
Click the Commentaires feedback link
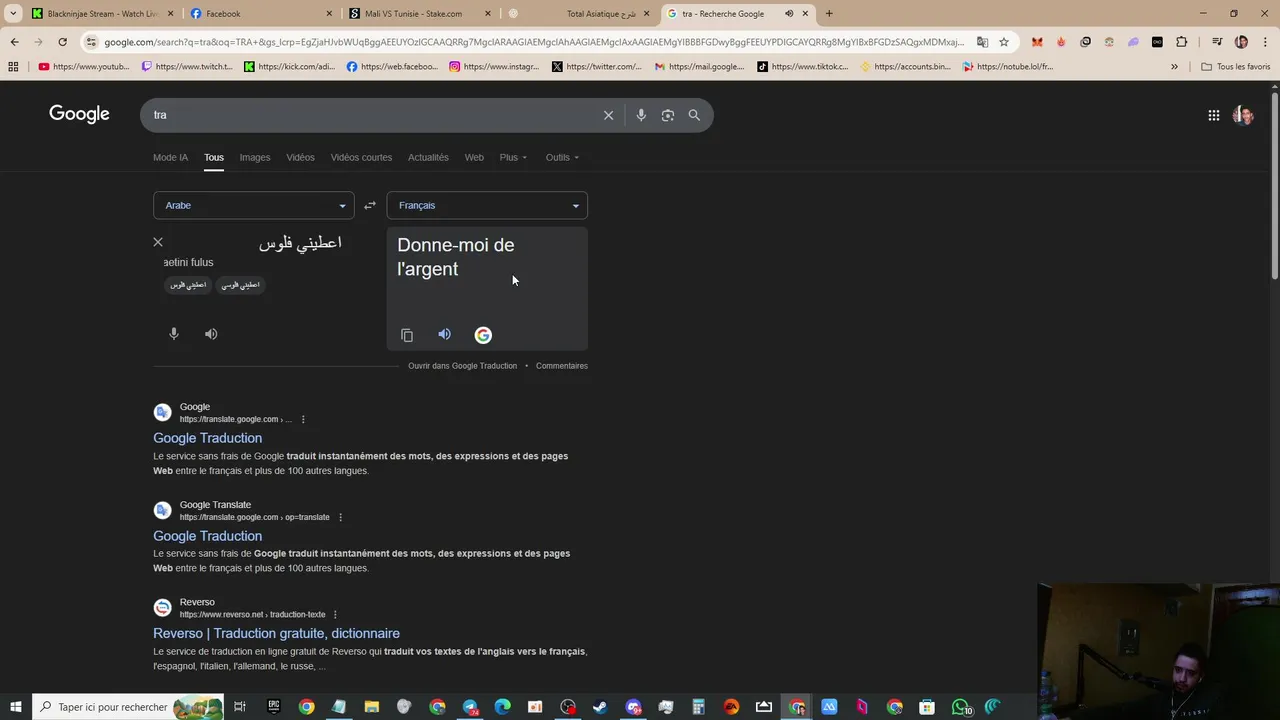[x=562, y=366]
